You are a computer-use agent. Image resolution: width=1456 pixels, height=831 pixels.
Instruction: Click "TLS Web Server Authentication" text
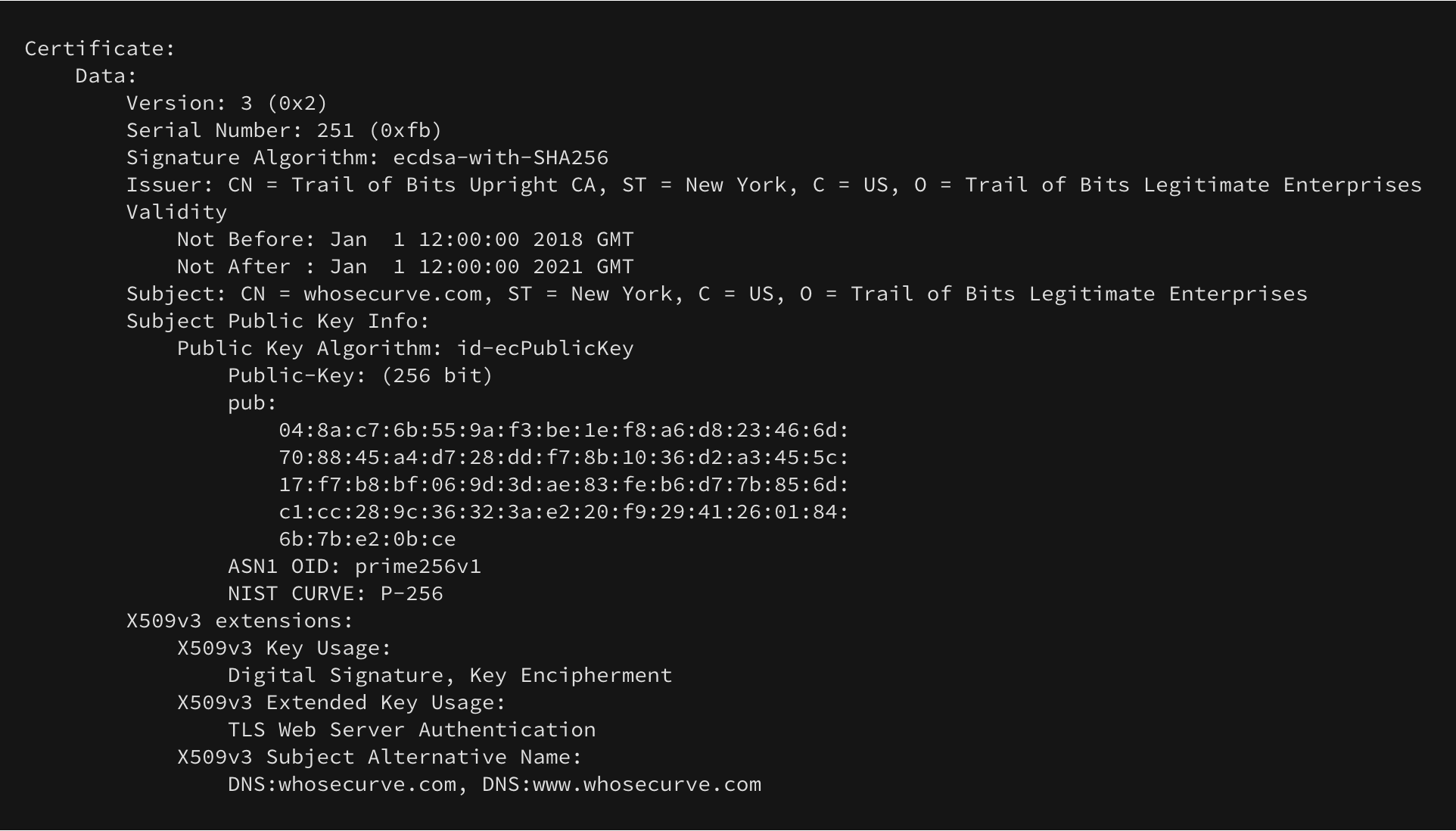coord(412,730)
